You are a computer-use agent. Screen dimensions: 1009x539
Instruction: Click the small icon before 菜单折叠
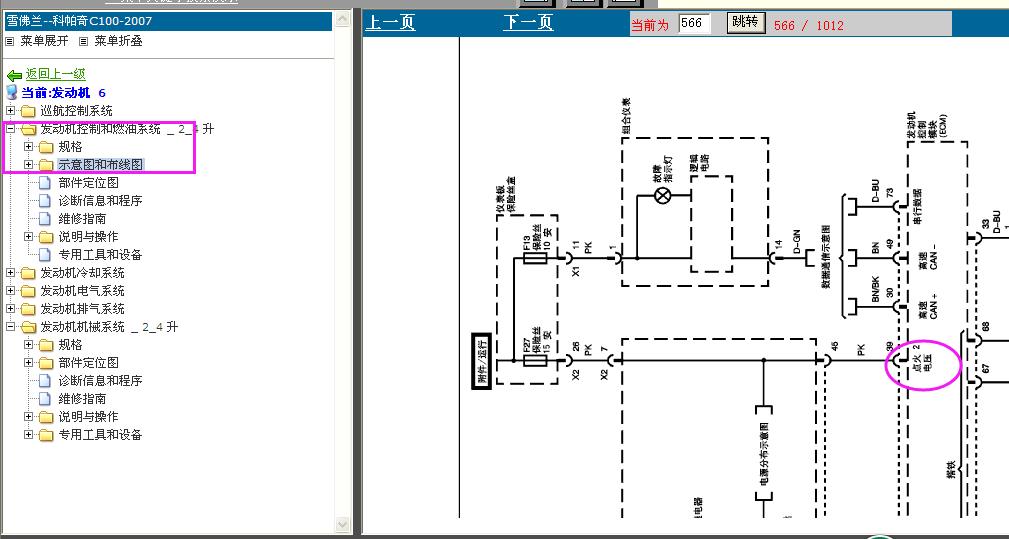coord(83,41)
